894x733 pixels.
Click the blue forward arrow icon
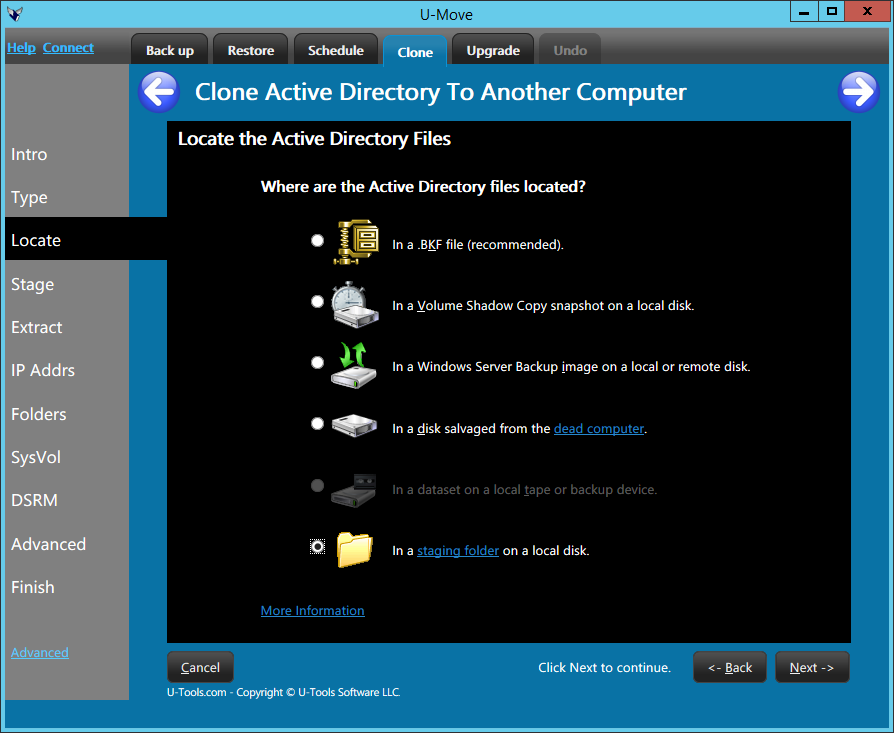[x=859, y=92]
